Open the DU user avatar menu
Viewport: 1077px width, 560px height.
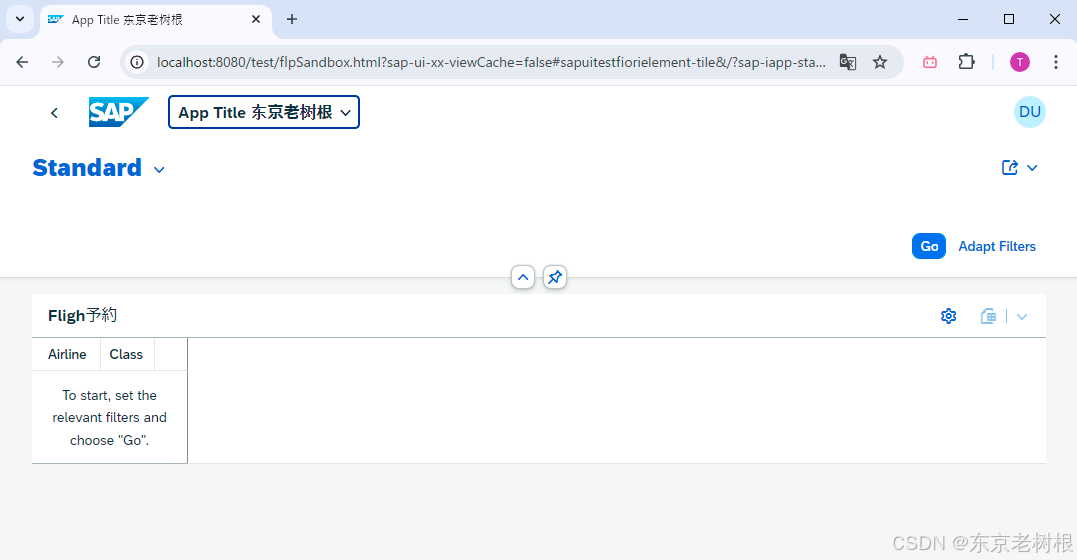(x=1030, y=112)
